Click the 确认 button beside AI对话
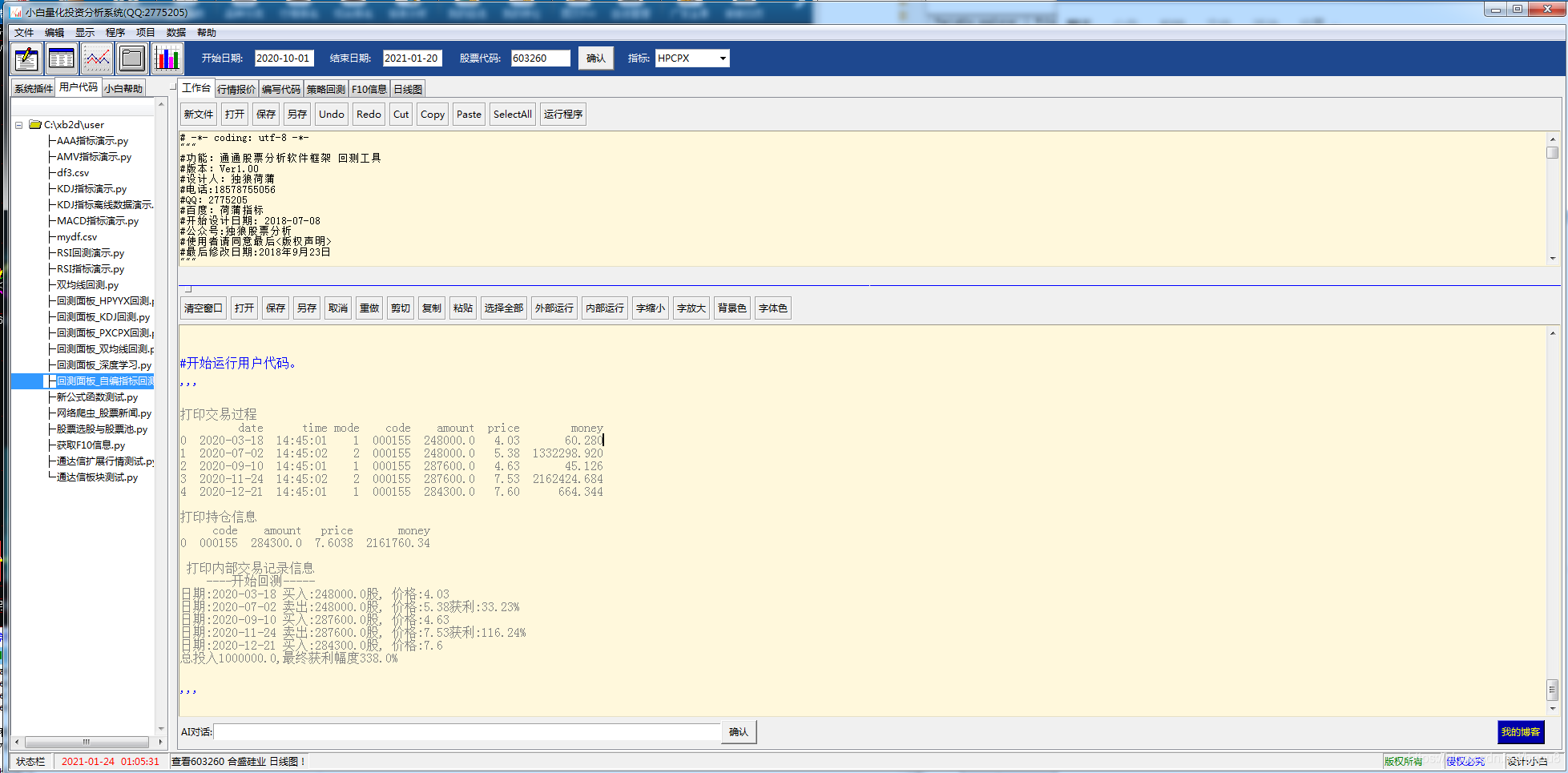 [739, 732]
